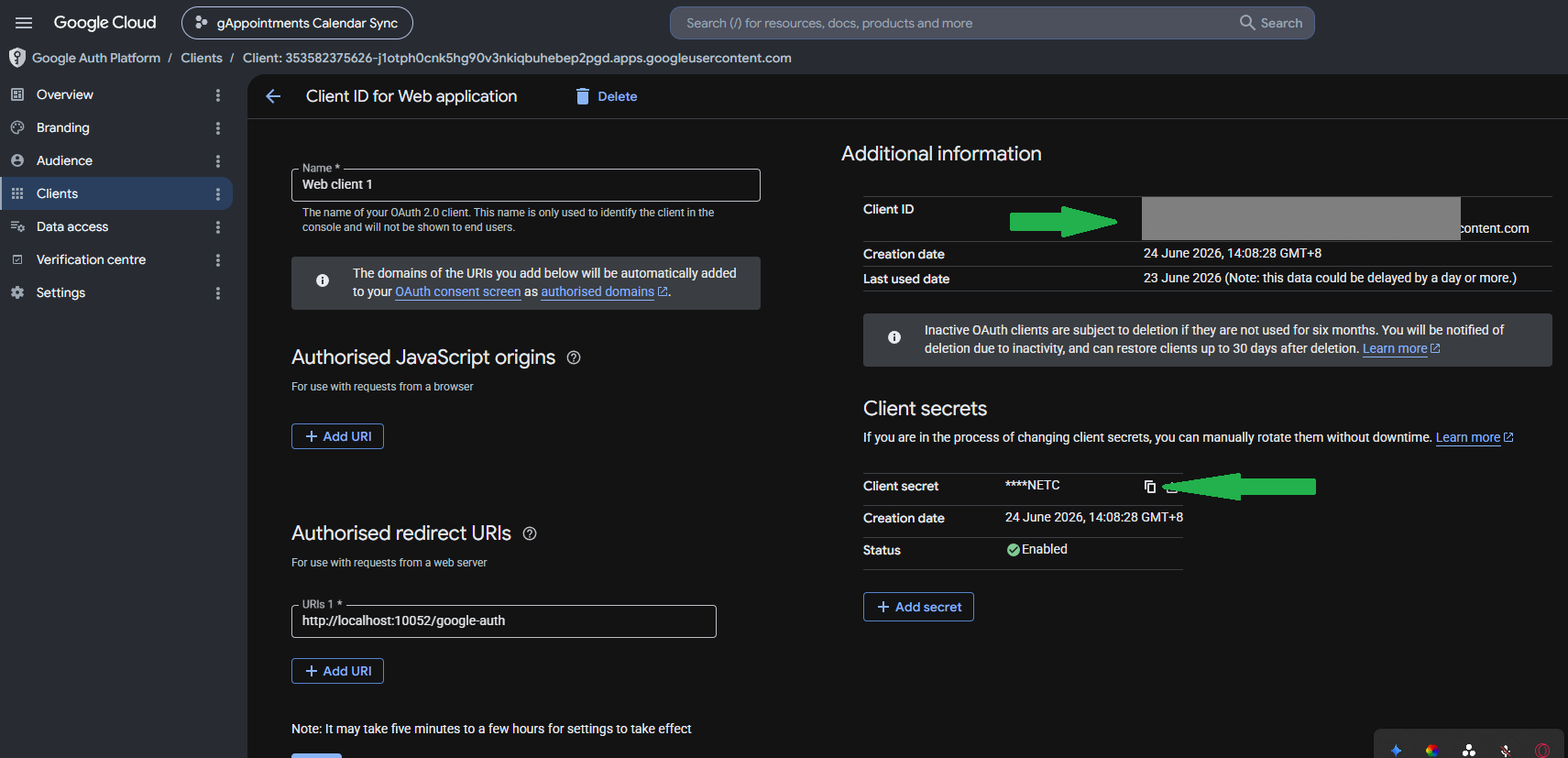Go back with the left arrow
Viewport: 1568px width, 758px height.
273,96
